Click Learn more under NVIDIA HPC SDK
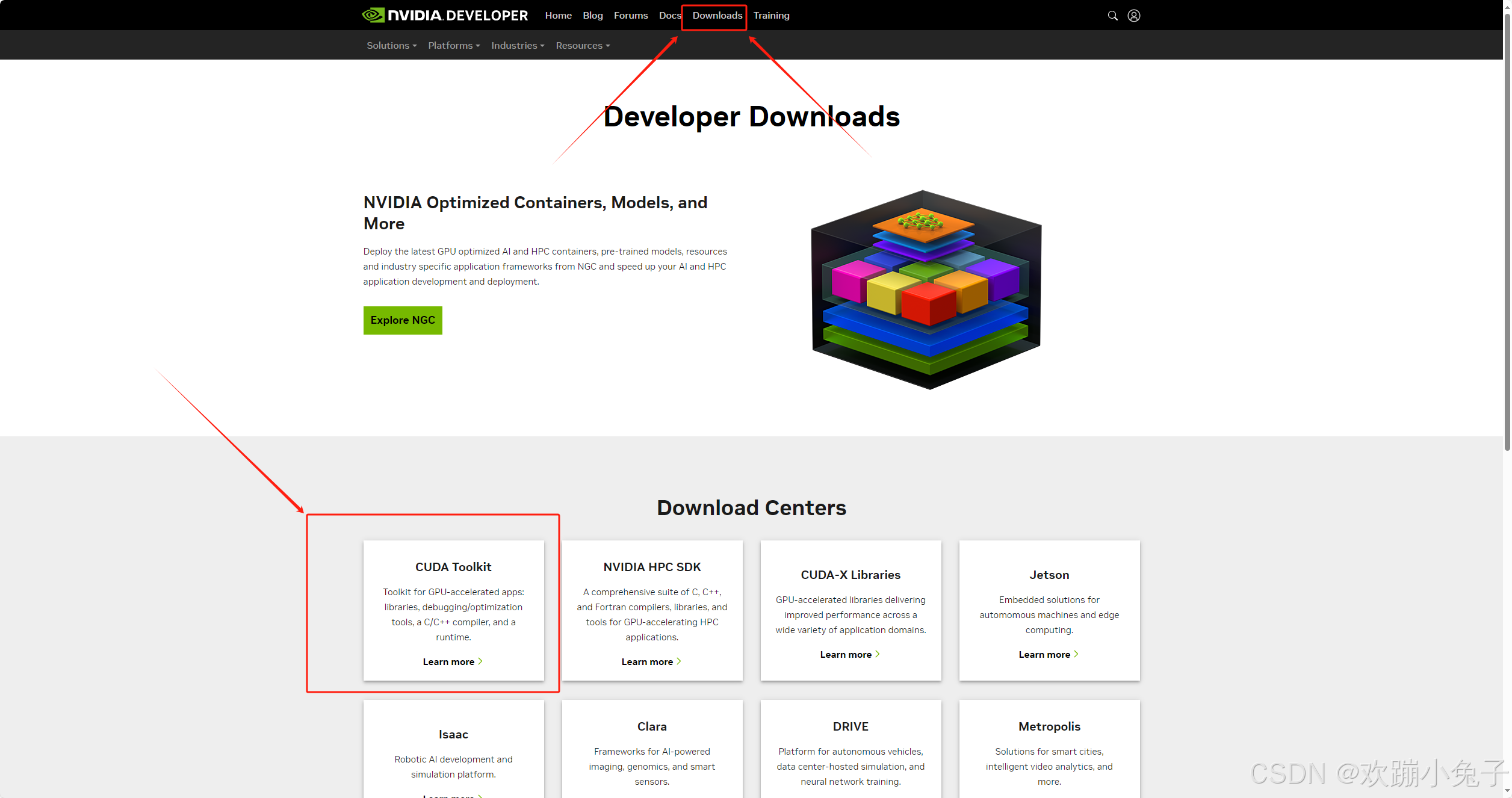 (651, 662)
